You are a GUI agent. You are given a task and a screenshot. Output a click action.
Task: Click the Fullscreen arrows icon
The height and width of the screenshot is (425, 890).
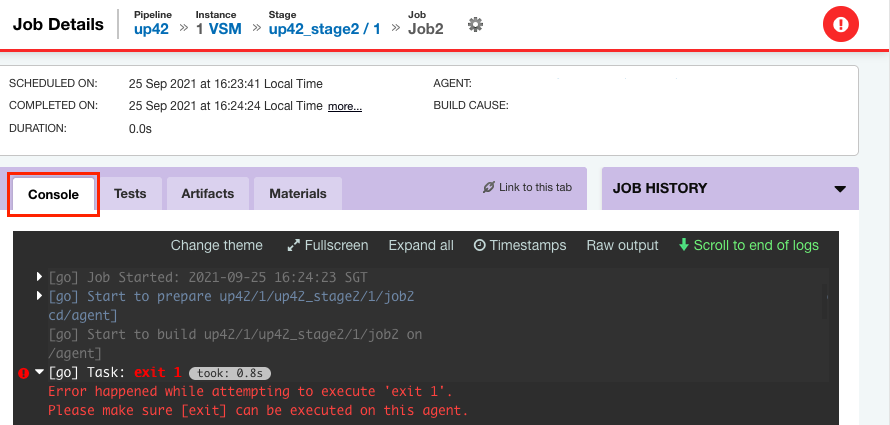[293, 245]
